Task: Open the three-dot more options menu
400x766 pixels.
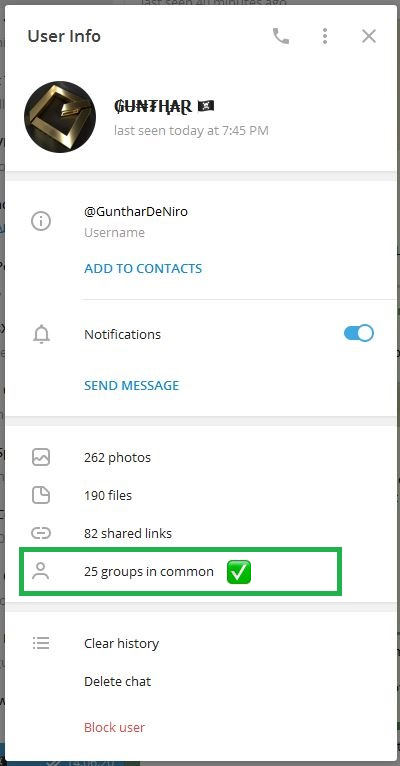Action: click(325, 36)
